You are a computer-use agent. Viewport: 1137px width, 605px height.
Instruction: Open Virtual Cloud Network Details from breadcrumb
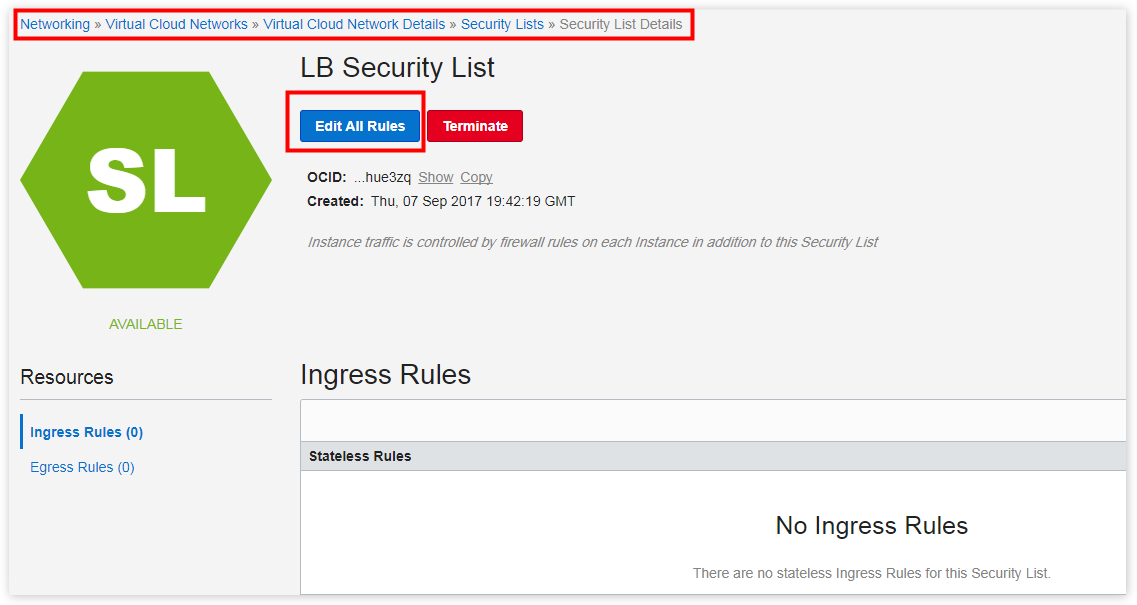(352, 23)
